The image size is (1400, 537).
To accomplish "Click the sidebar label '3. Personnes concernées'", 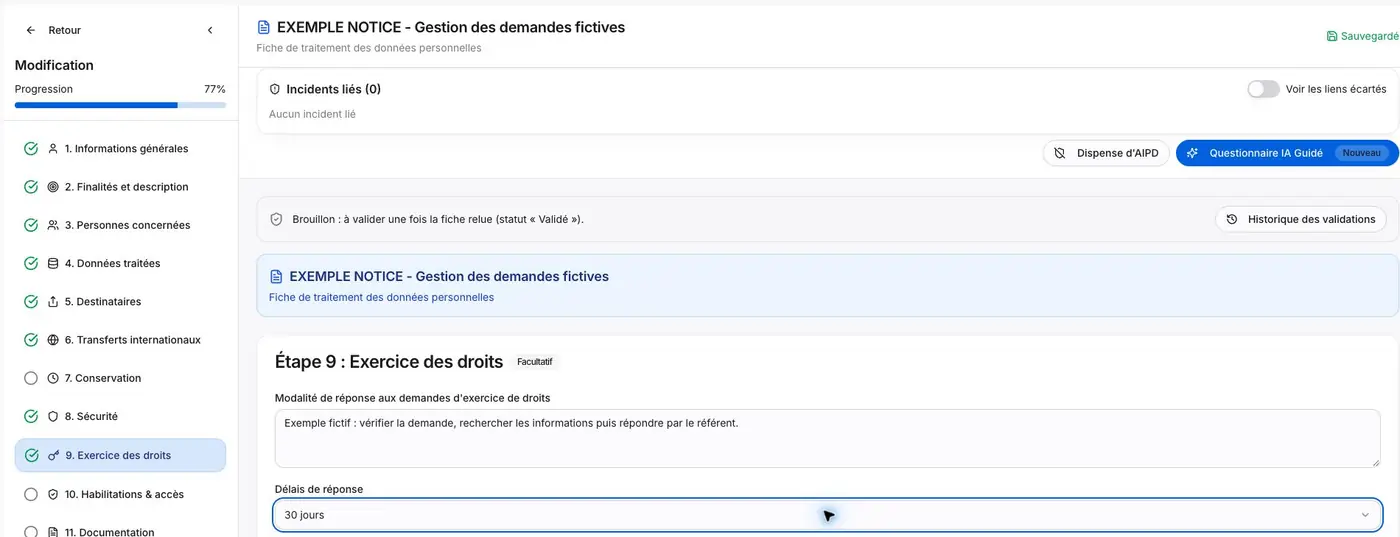I will (127, 225).
